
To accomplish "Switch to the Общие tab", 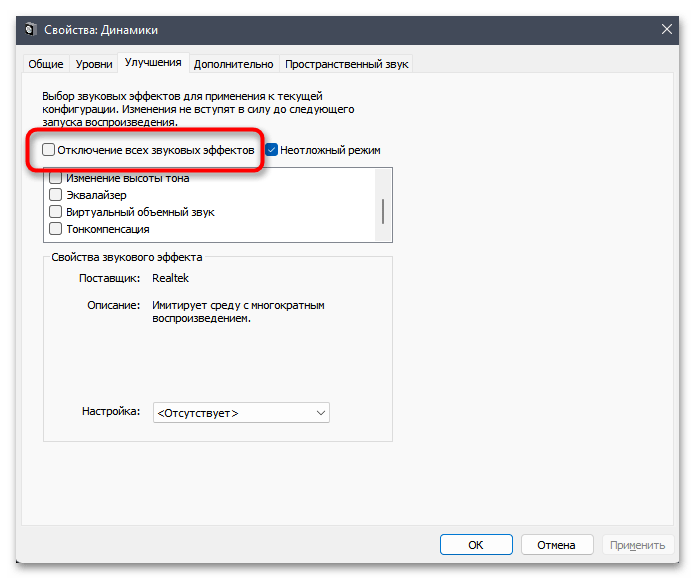I will [x=46, y=64].
